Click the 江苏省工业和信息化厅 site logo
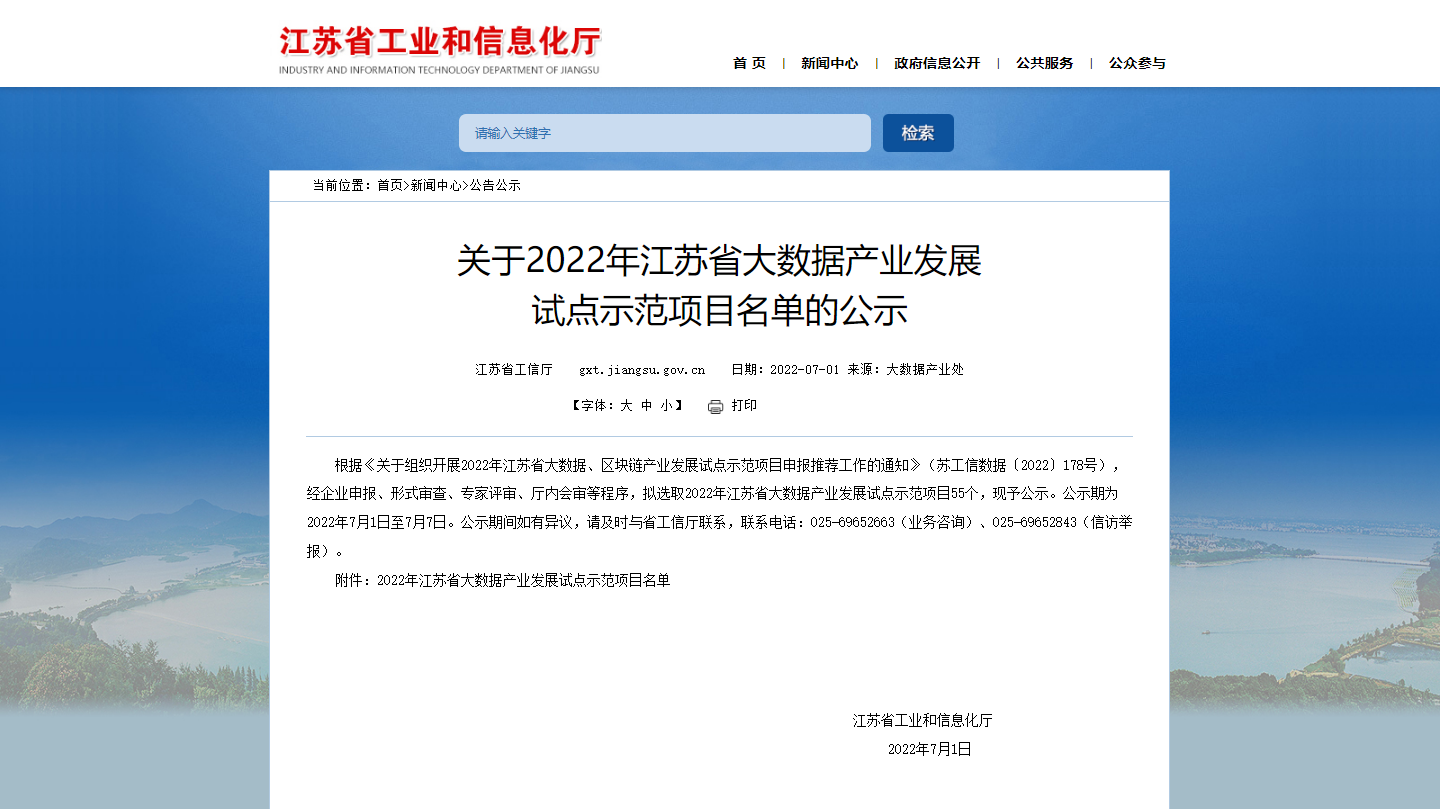This screenshot has width=1442, height=809. (x=439, y=50)
